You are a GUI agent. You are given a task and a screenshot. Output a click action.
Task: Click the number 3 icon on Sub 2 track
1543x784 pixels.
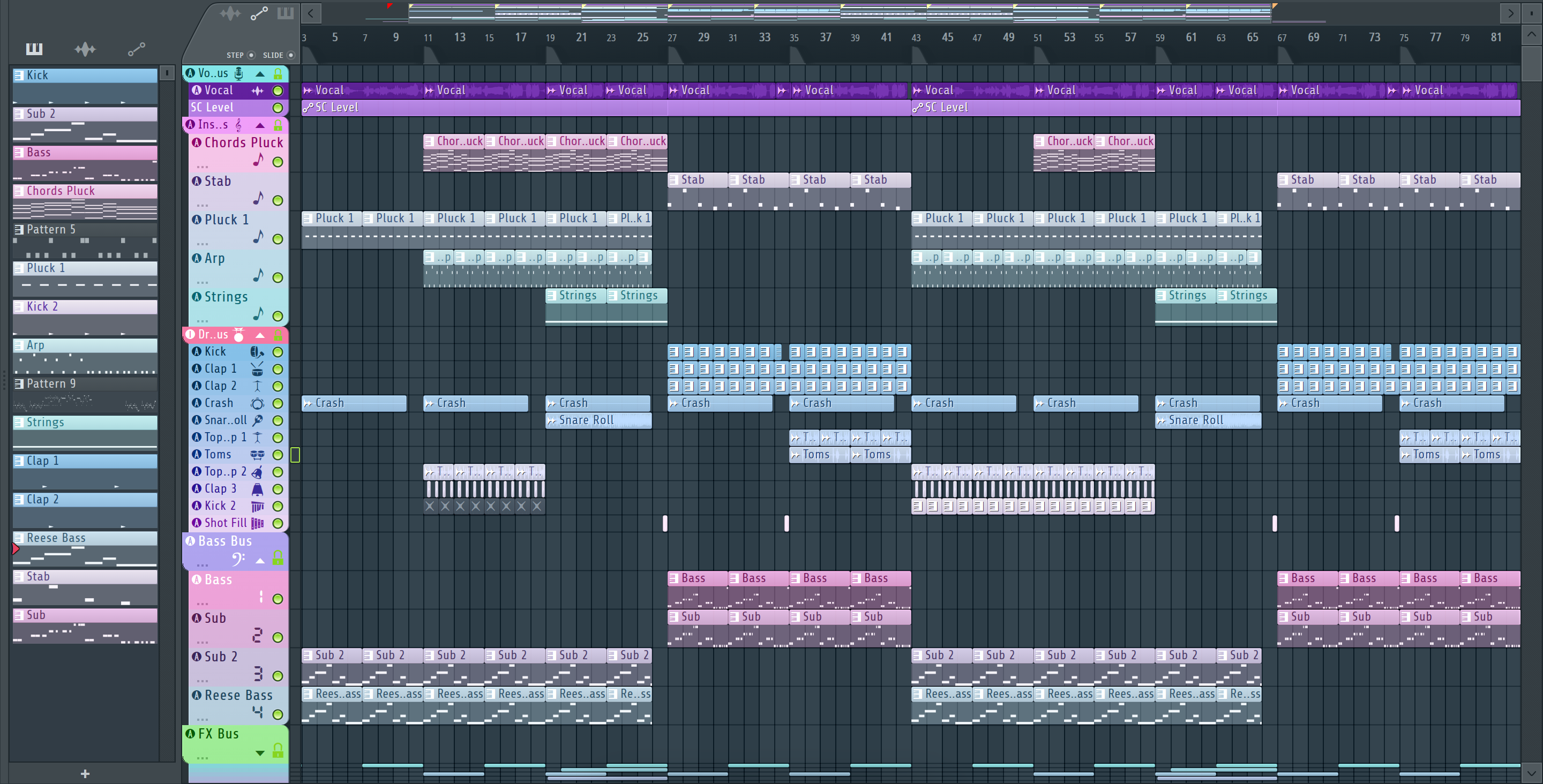coord(258,674)
